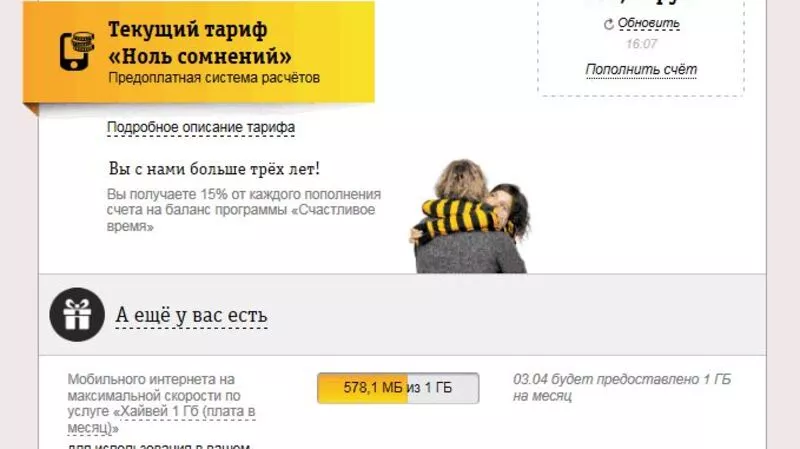Image resolution: width=800 pixels, height=449 pixels.
Task: Click the gift box icon
Action: pos(77,314)
